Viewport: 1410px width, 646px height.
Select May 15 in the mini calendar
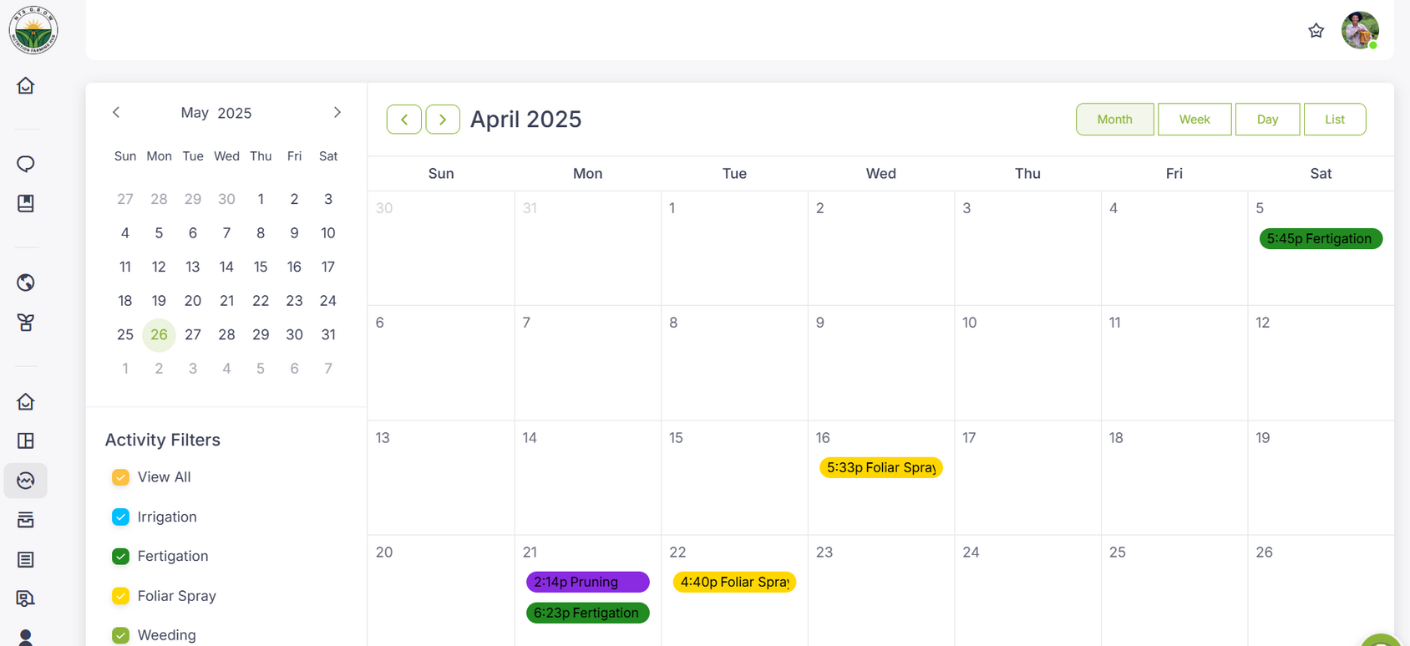(x=261, y=267)
